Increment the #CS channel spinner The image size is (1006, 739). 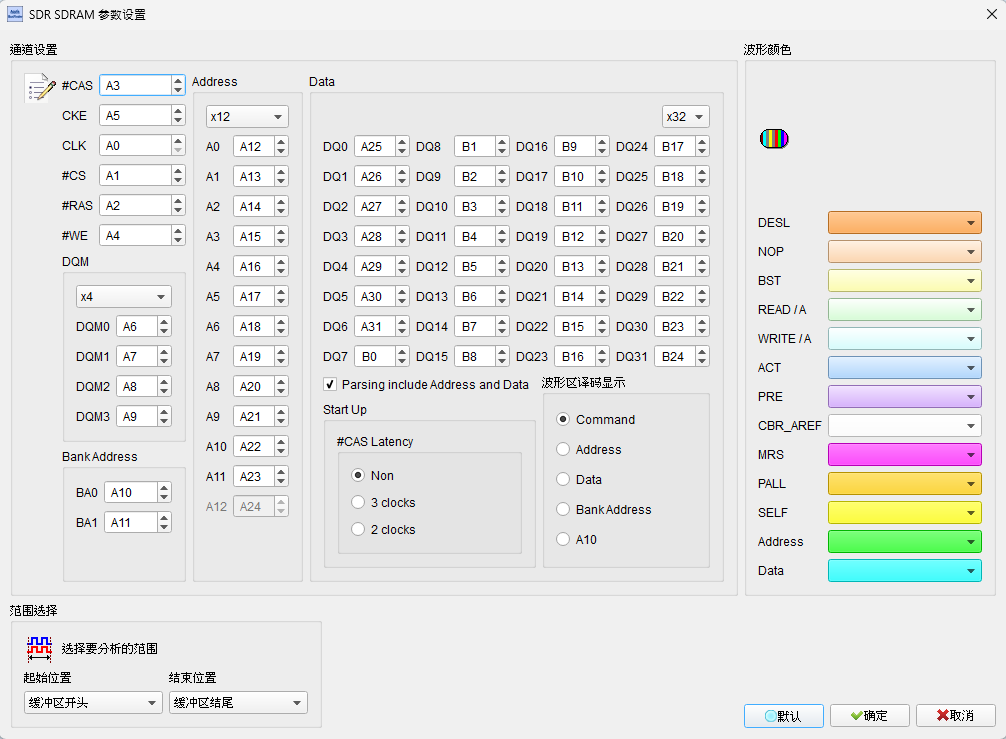[x=178, y=171]
